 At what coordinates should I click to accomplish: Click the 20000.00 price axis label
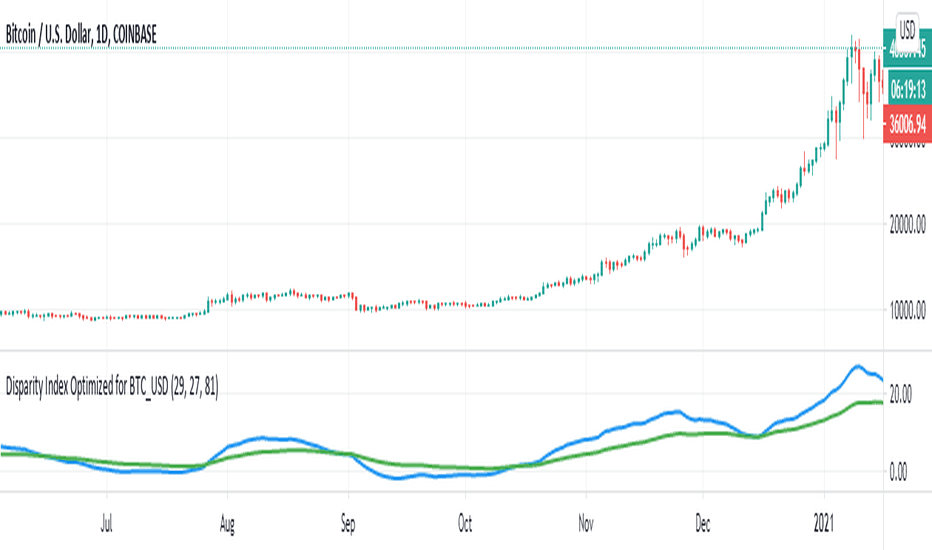907,224
